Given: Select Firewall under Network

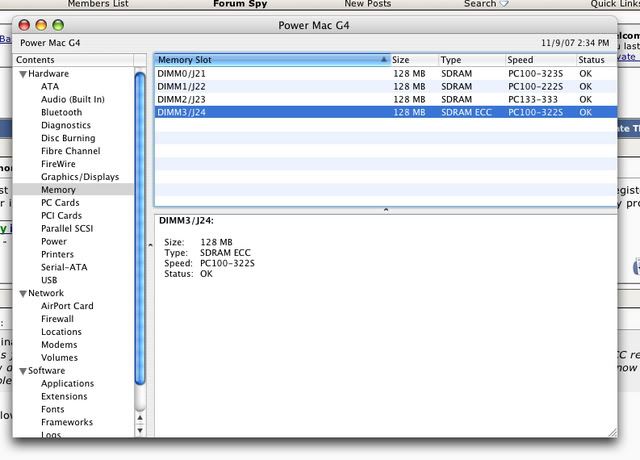Looking at the screenshot, I should [57, 319].
